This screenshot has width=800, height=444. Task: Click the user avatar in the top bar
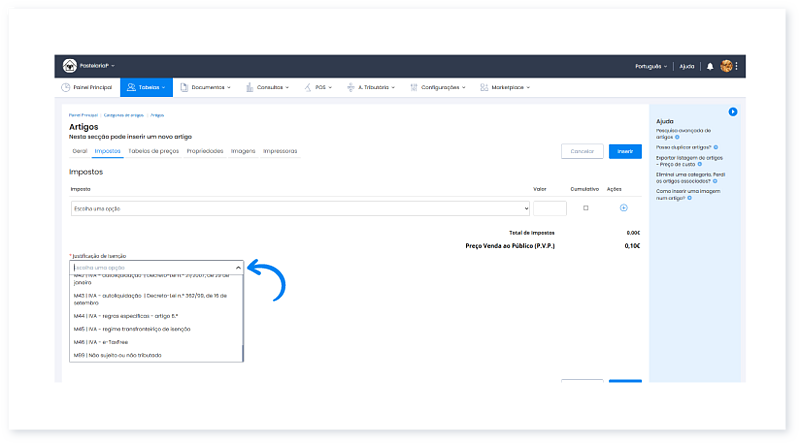(727, 66)
